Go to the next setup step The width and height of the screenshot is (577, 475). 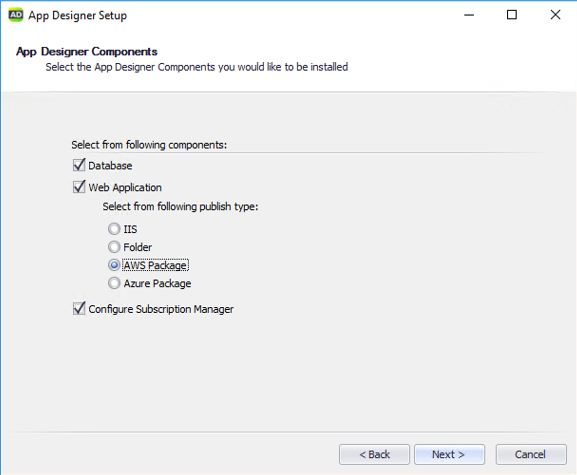449,454
